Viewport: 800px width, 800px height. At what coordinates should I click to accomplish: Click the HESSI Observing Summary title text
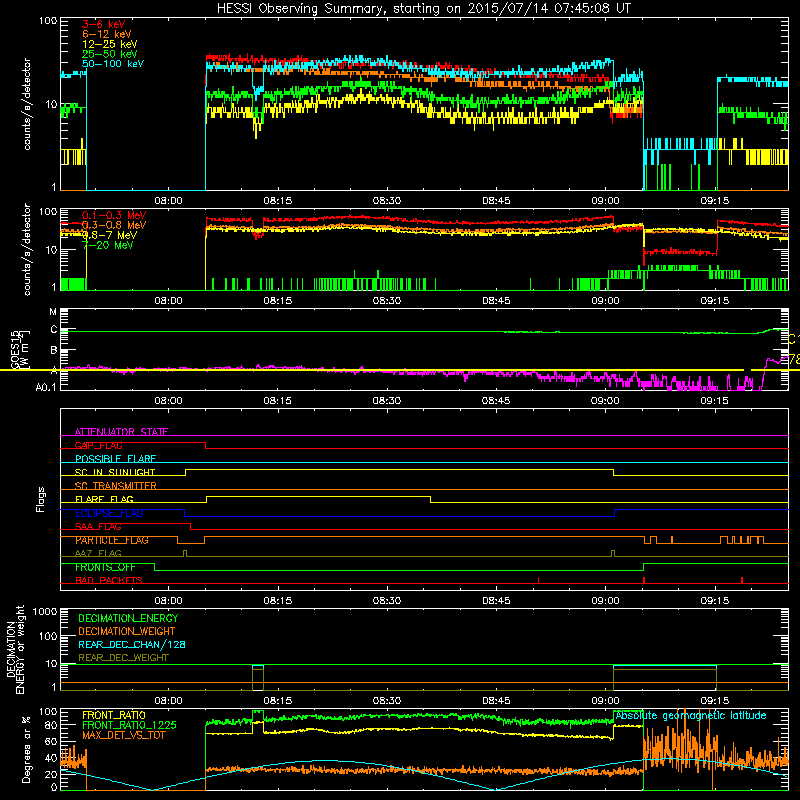point(424,9)
